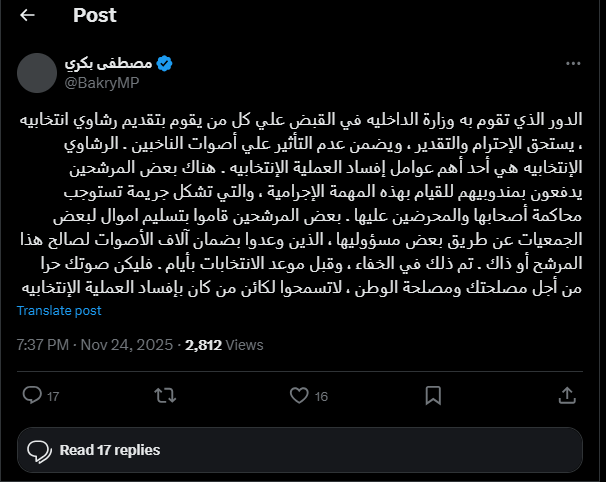606x482 pixels.
Task: Click the double speech-bubble icon in the replies bar
Action: pyautogui.click(x=39, y=450)
